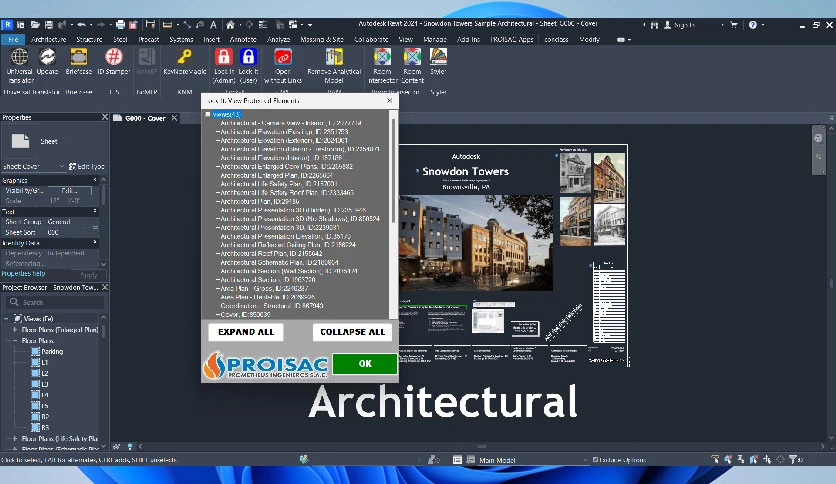The height and width of the screenshot is (484, 836).
Task: Switch to the Modify ribbon tab
Action: [590, 39]
